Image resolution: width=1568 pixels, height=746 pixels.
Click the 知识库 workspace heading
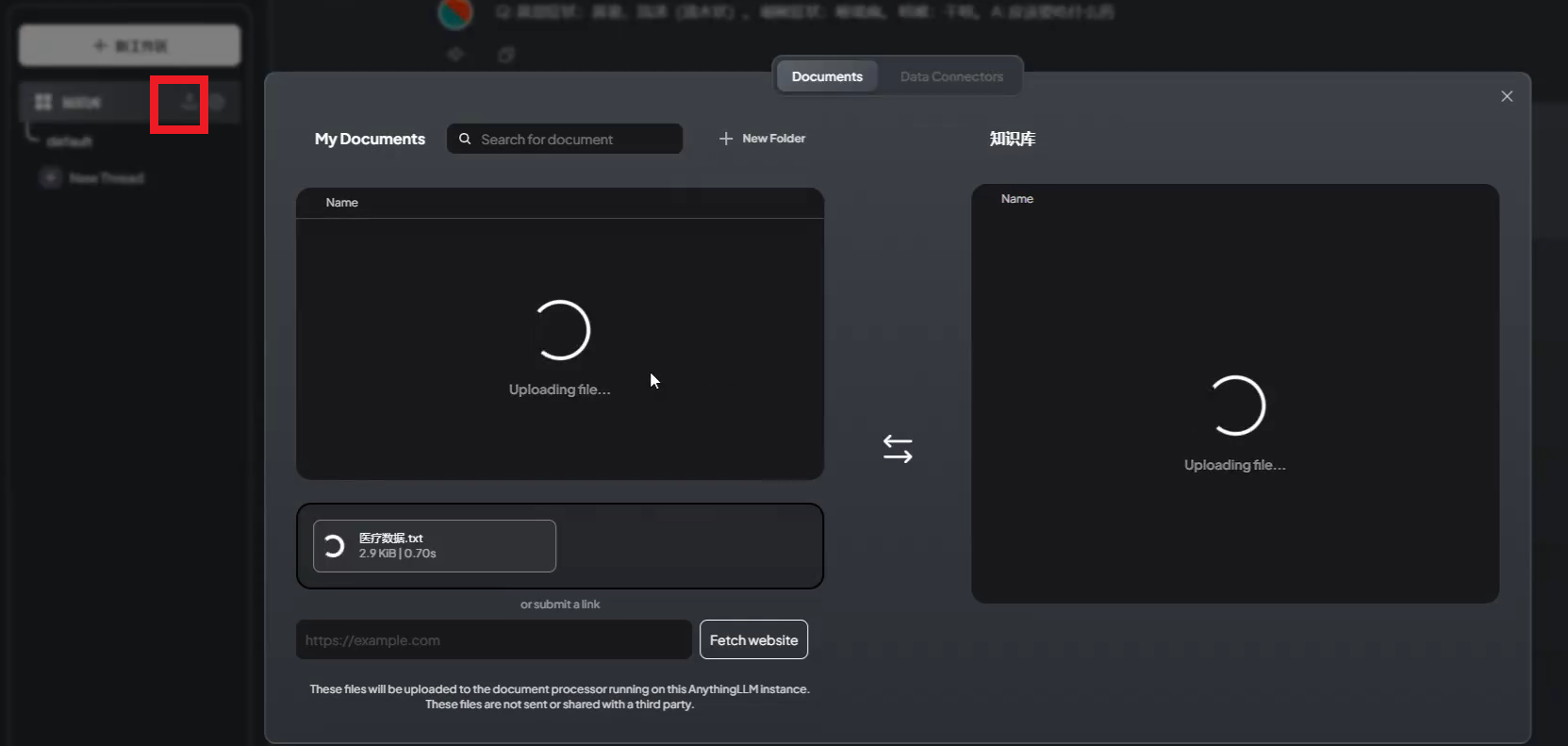click(1012, 139)
